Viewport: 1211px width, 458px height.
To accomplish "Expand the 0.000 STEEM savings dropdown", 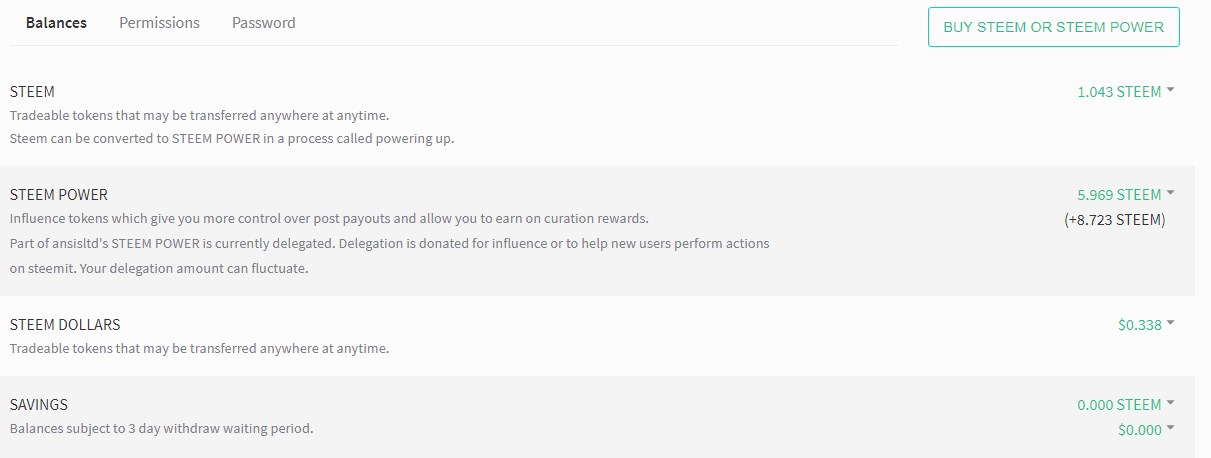I will coord(1118,405).
